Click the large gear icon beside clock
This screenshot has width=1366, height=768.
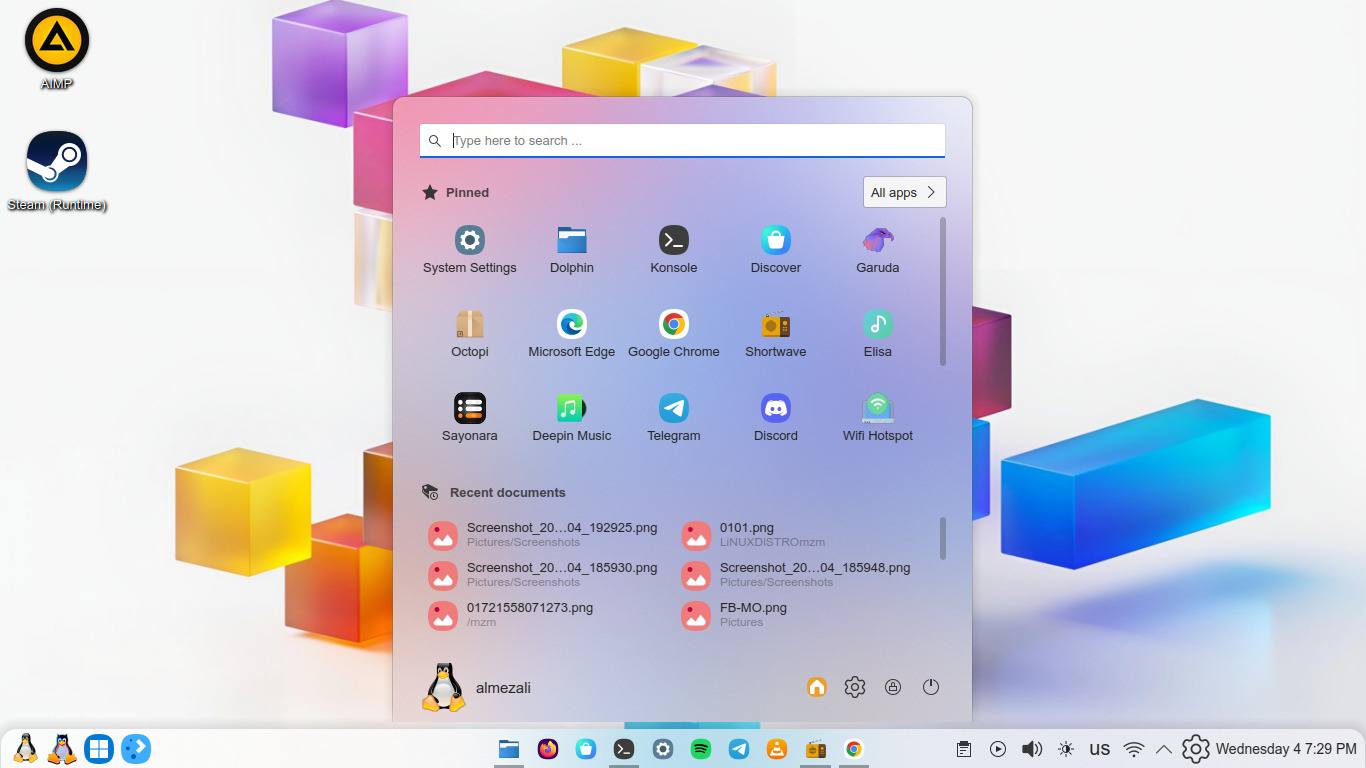(1196, 749)
